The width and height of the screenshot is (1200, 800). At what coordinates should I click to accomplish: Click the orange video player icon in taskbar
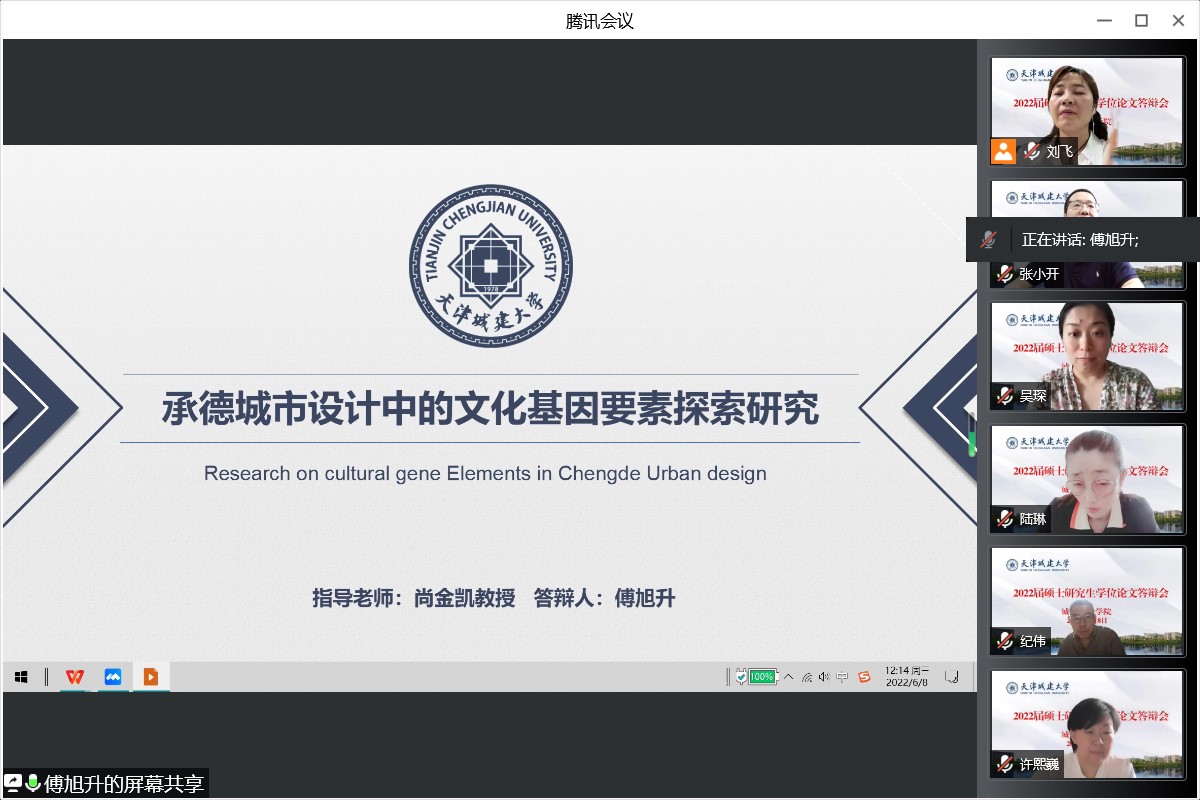pos(151,677)
